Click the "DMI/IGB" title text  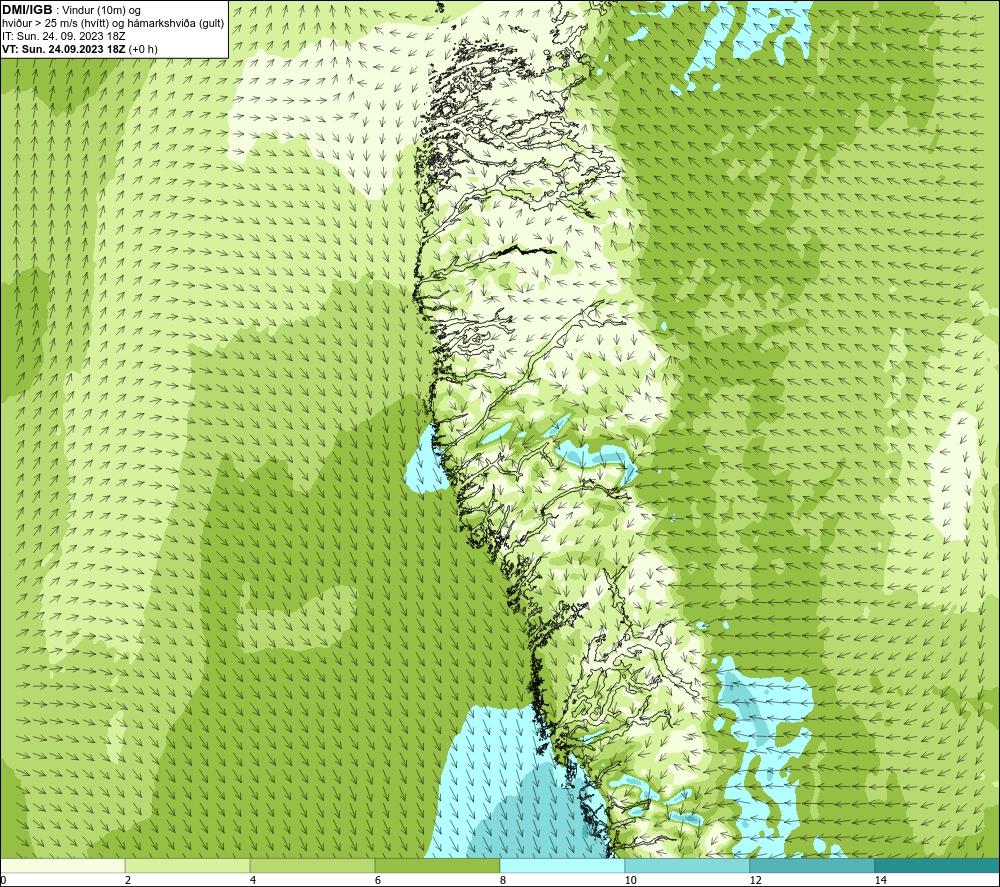(27, 10)
